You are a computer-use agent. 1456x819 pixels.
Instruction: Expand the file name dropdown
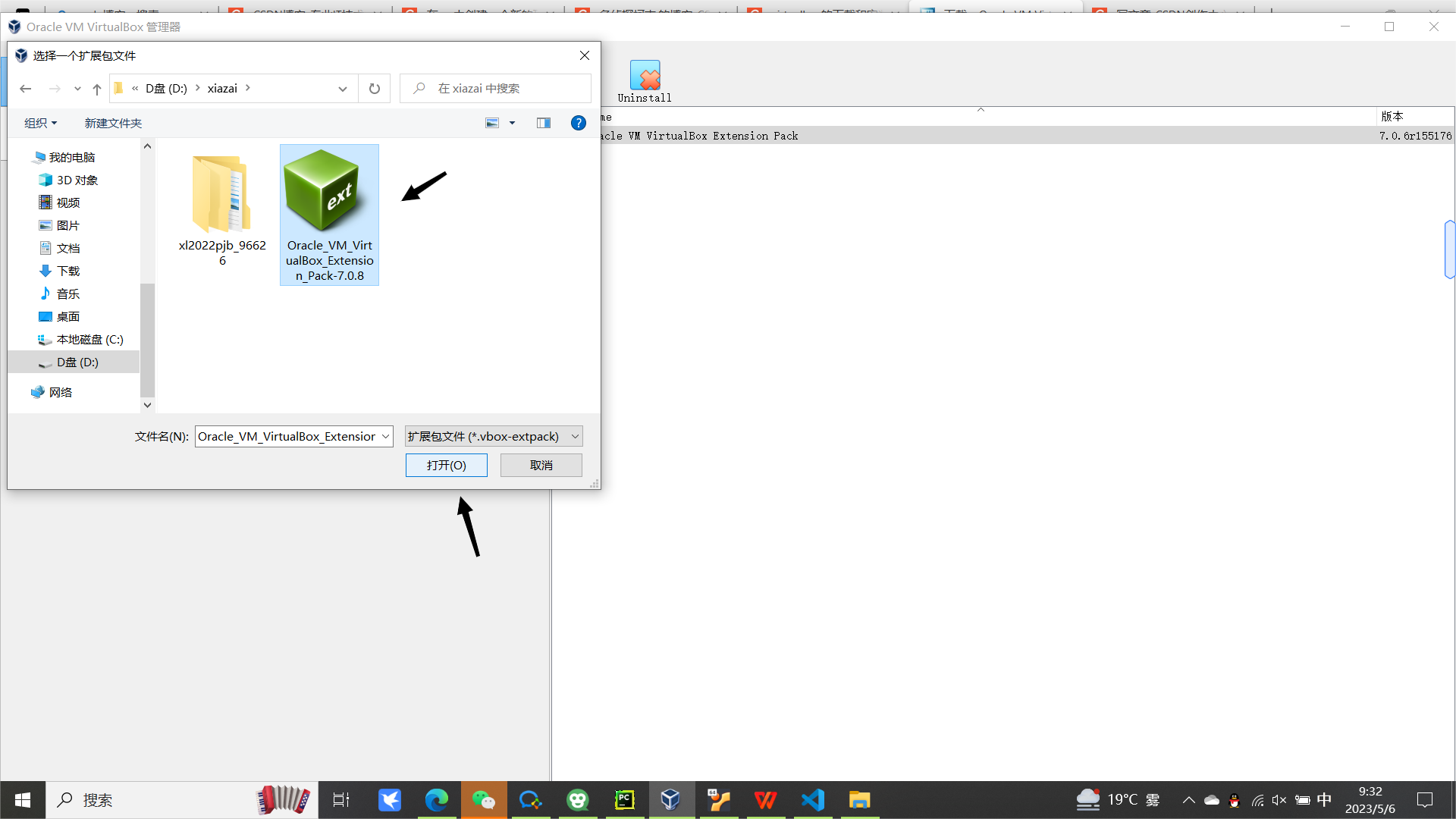click(386, 436)
